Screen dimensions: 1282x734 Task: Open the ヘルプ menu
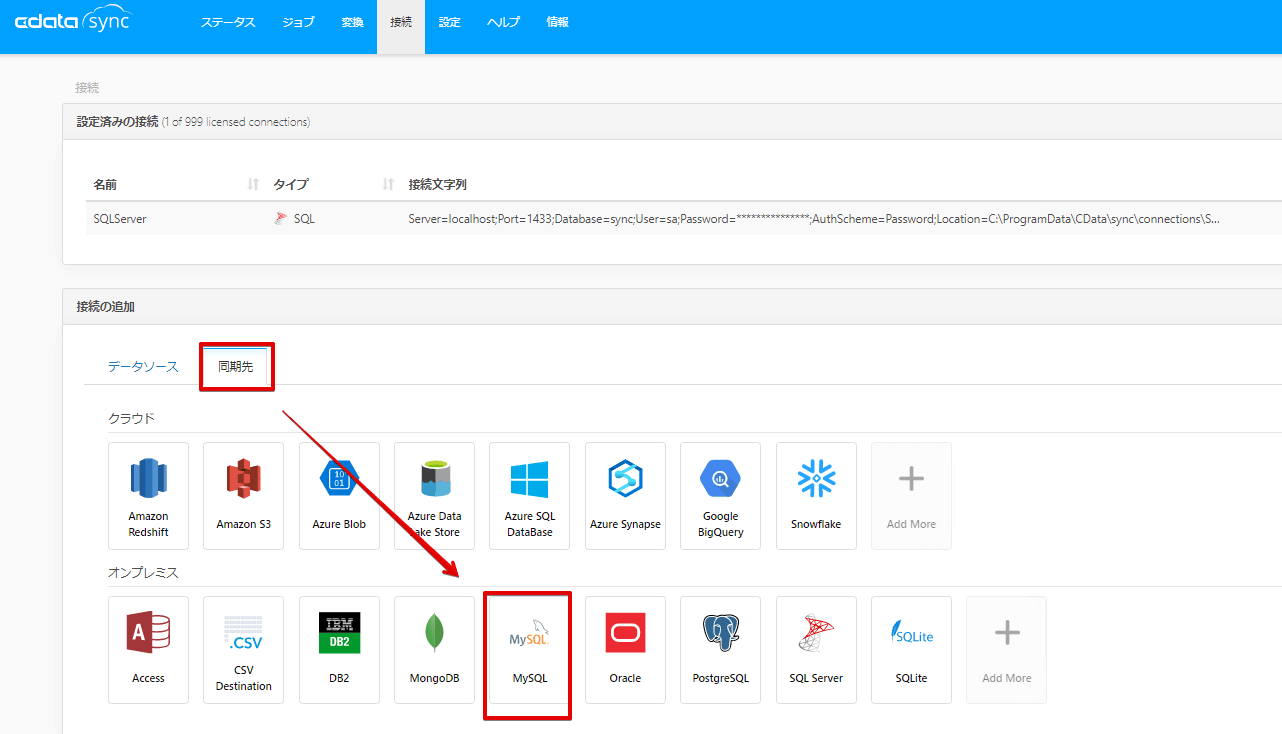click(503, 22)
